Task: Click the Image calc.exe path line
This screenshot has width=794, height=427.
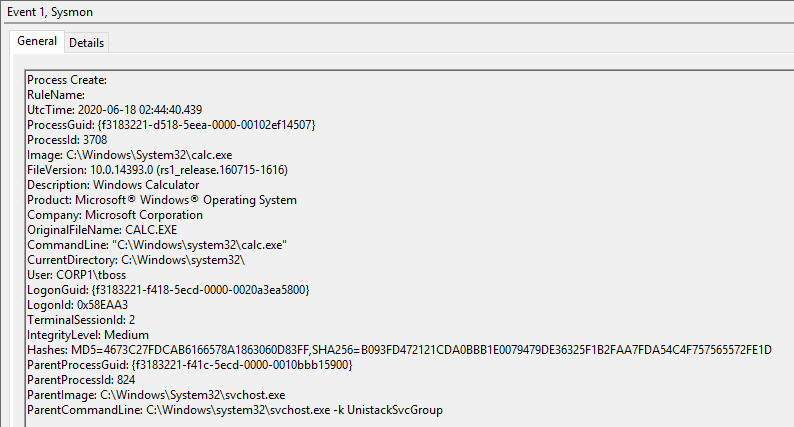Action: 130,155
